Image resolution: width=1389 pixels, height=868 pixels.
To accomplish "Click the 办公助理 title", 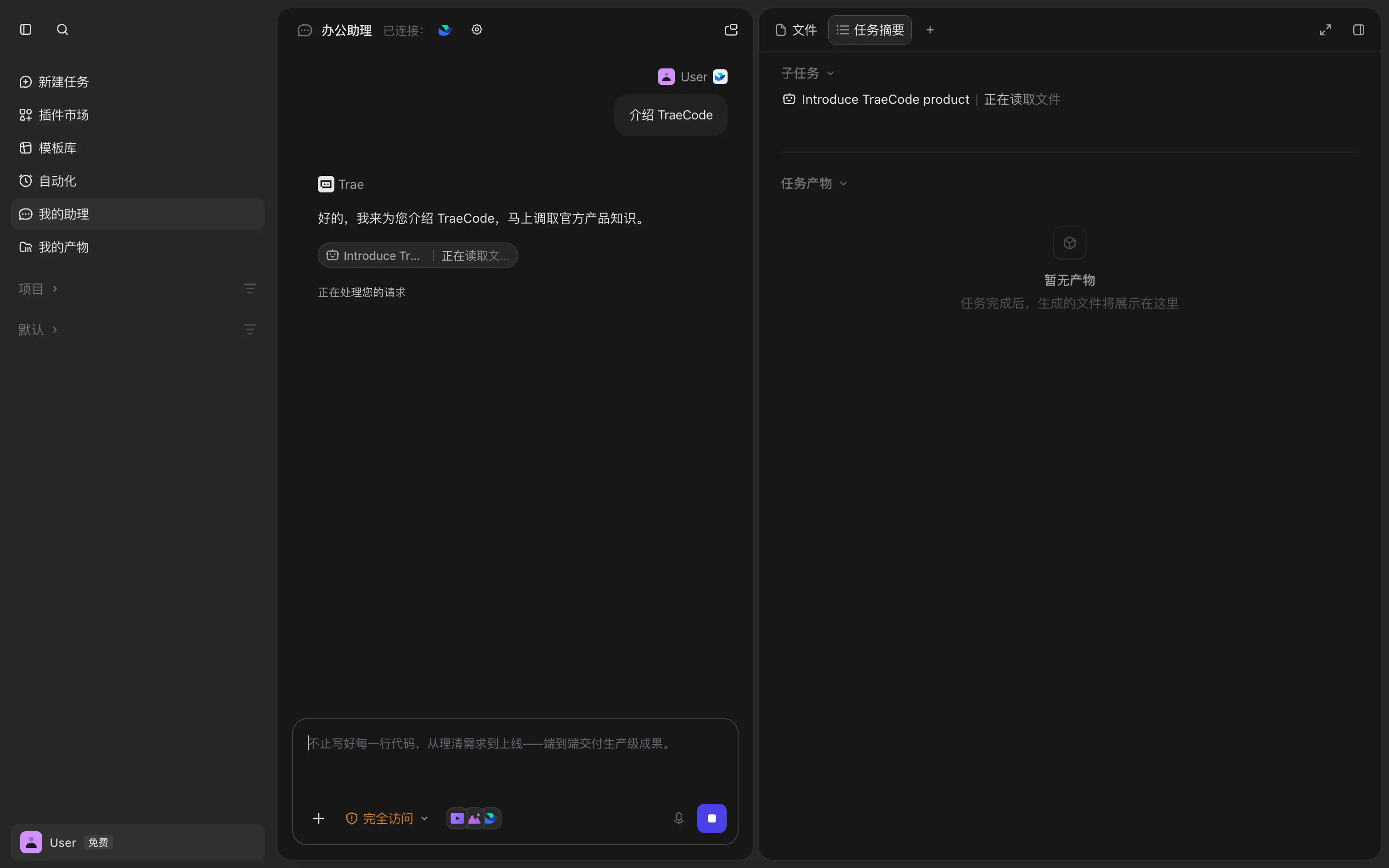I will click(x=347, y=30).
